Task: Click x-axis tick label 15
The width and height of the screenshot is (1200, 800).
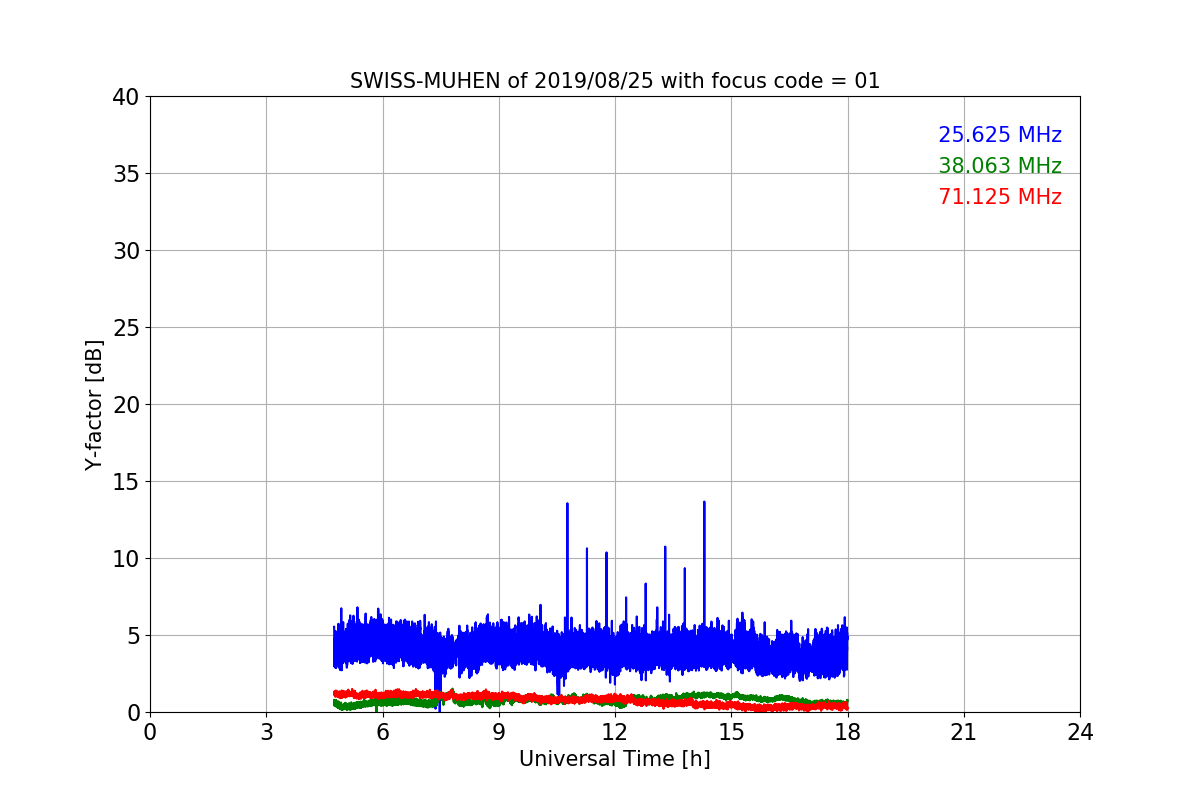Action: 731,732
